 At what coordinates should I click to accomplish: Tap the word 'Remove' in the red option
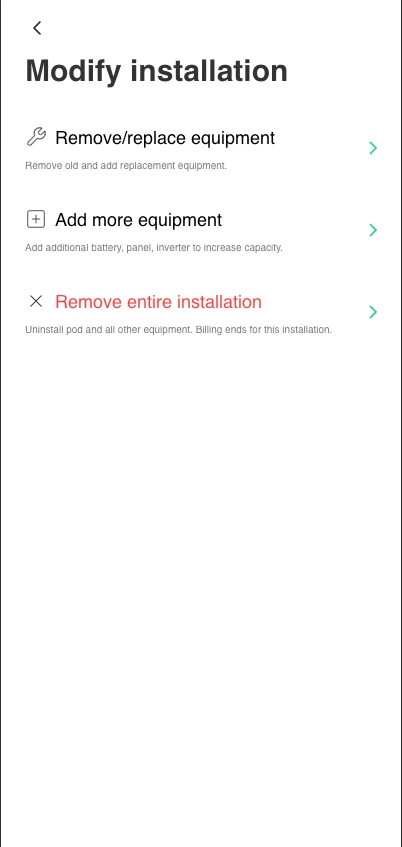[x=89, y=302]
